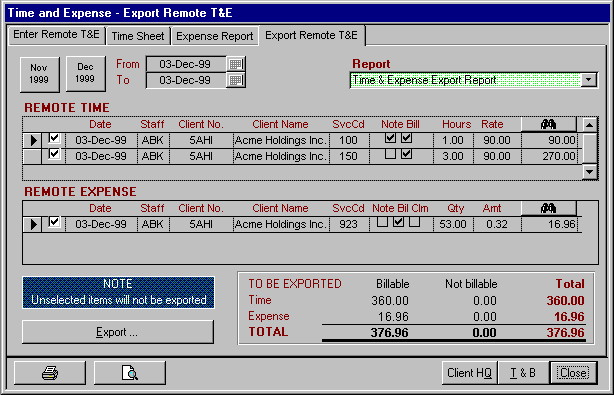
Task: Click the binoculars icon in Remote Time header
Action: pos(548,124)
